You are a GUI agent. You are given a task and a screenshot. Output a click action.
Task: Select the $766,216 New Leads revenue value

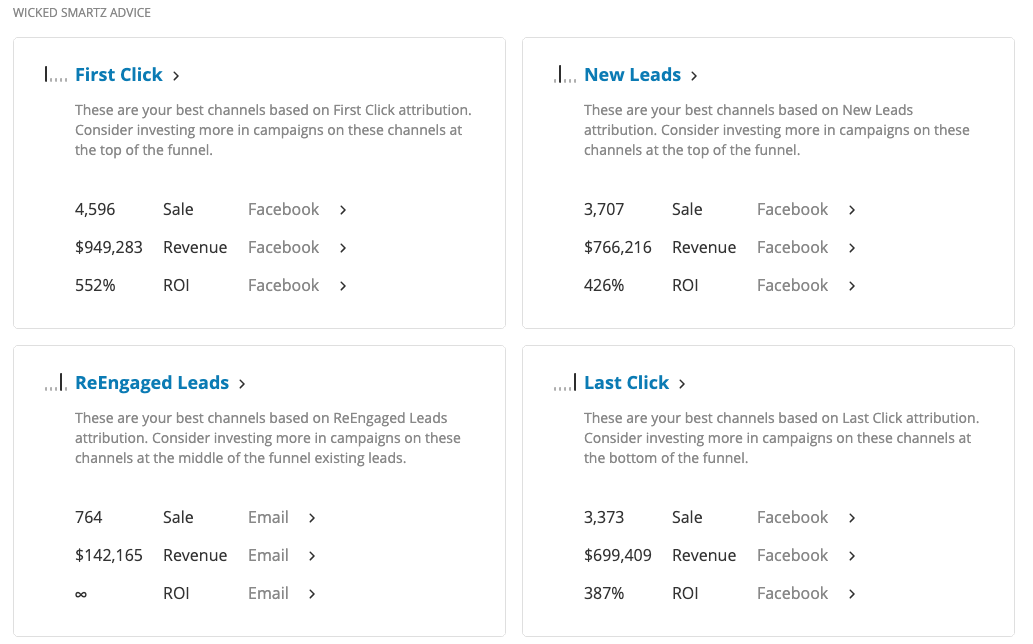click(x=617, y=248)
